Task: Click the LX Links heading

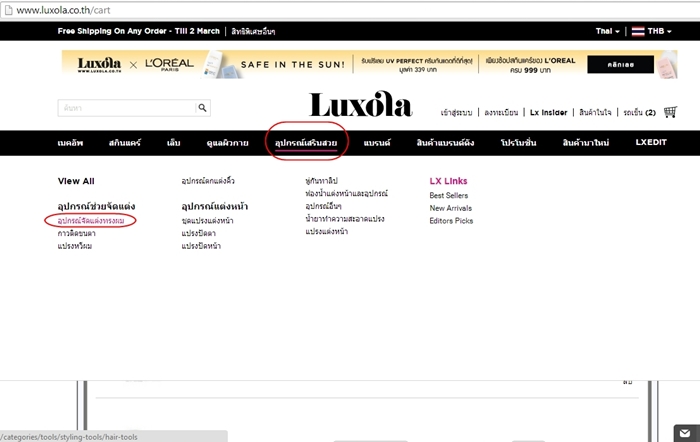Action: point(448,181)
